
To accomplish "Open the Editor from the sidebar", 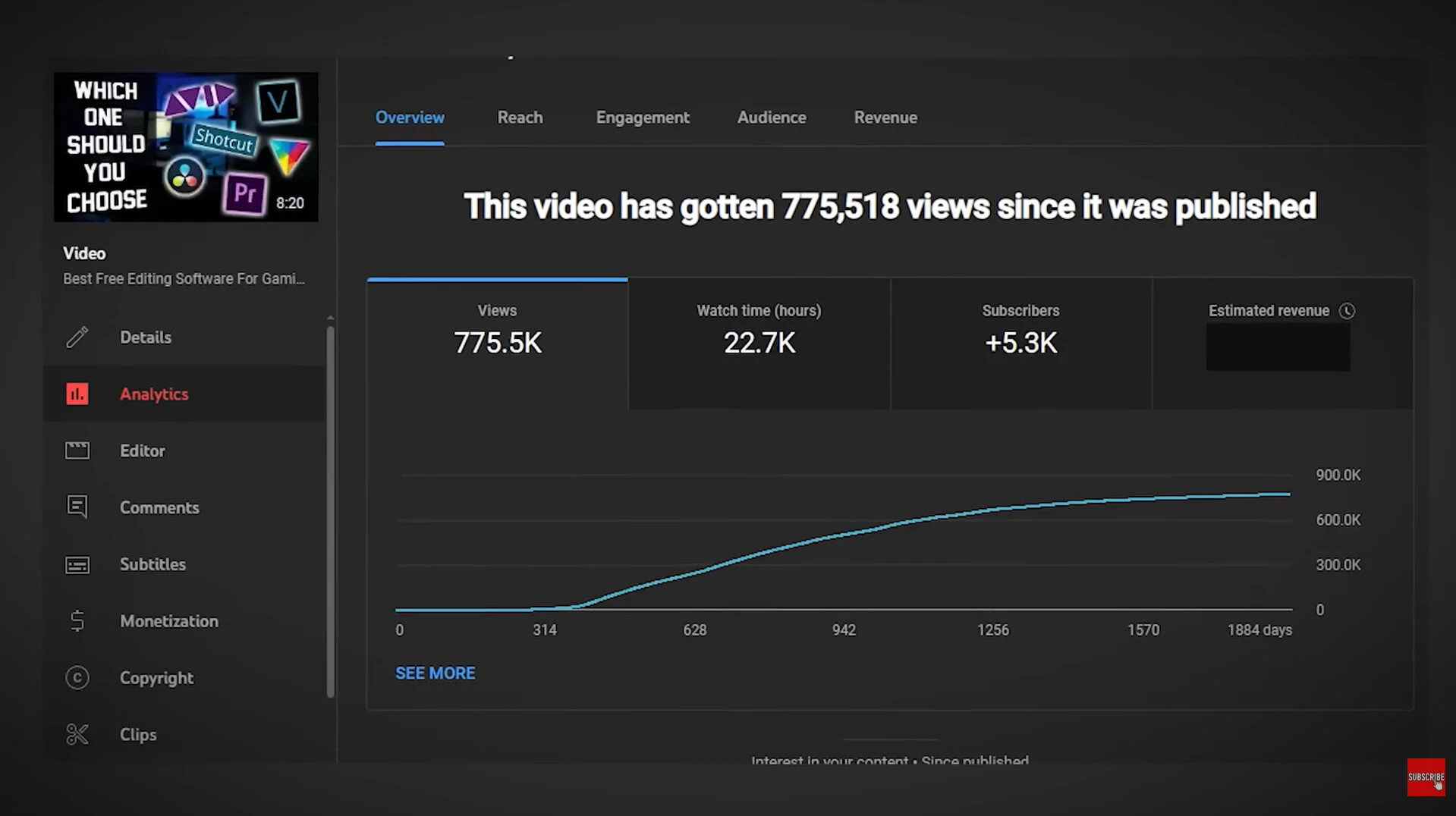I will pos(77,450).
